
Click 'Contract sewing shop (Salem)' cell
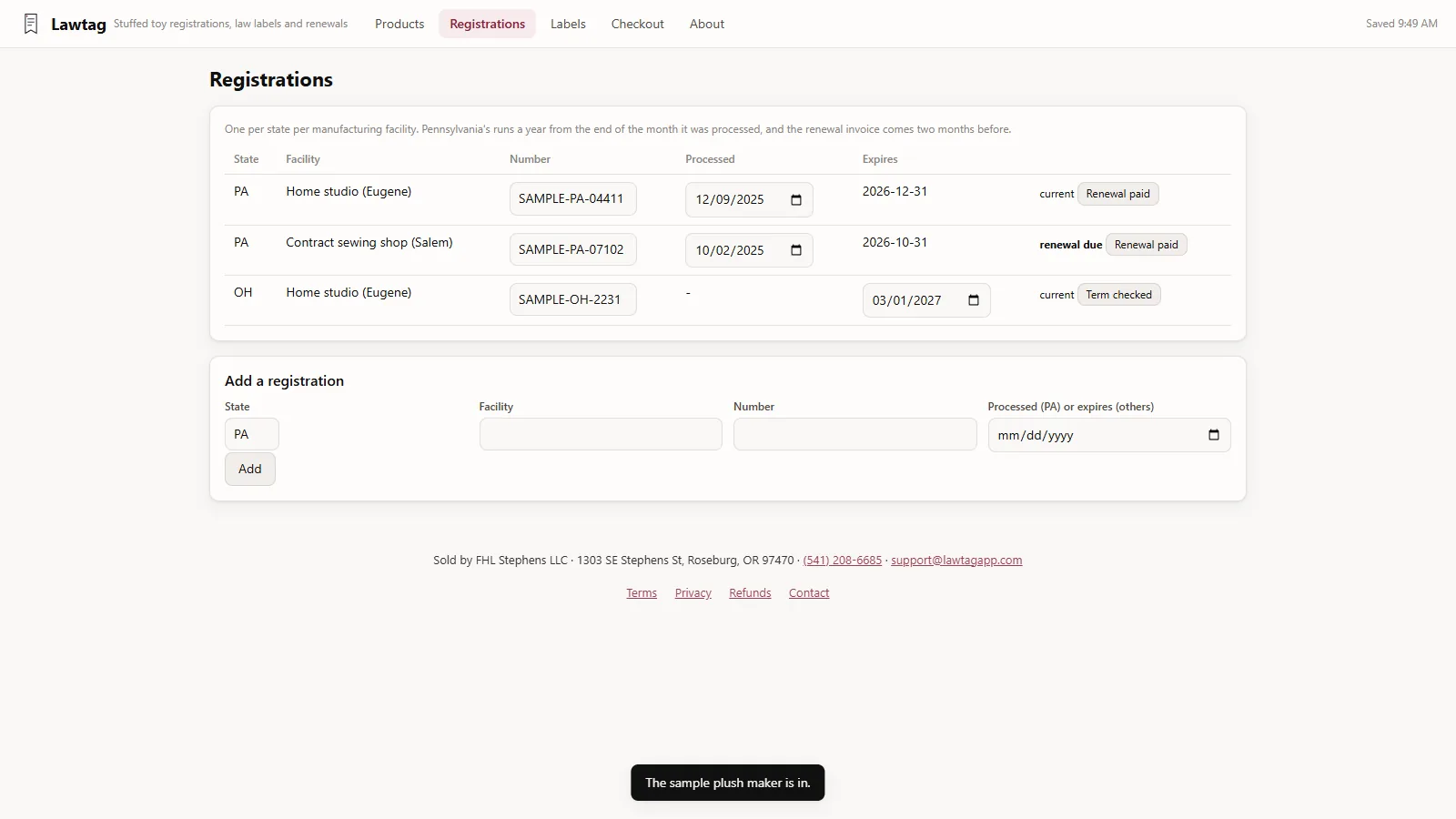coord(369,243)
